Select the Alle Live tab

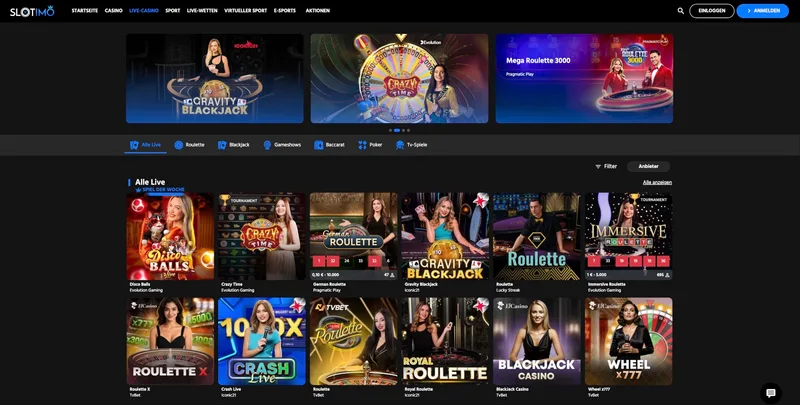pyautogui.click(x=145, y=145)
